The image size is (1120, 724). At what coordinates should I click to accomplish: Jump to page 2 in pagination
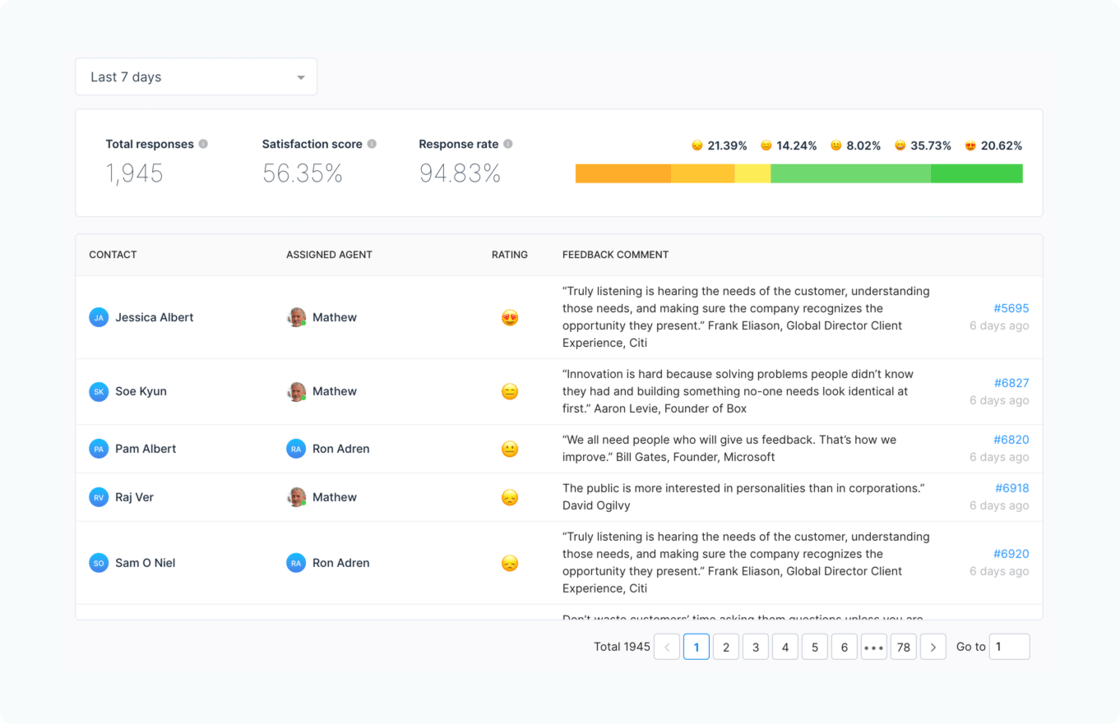pyautogui.click(x=726, y=647)
